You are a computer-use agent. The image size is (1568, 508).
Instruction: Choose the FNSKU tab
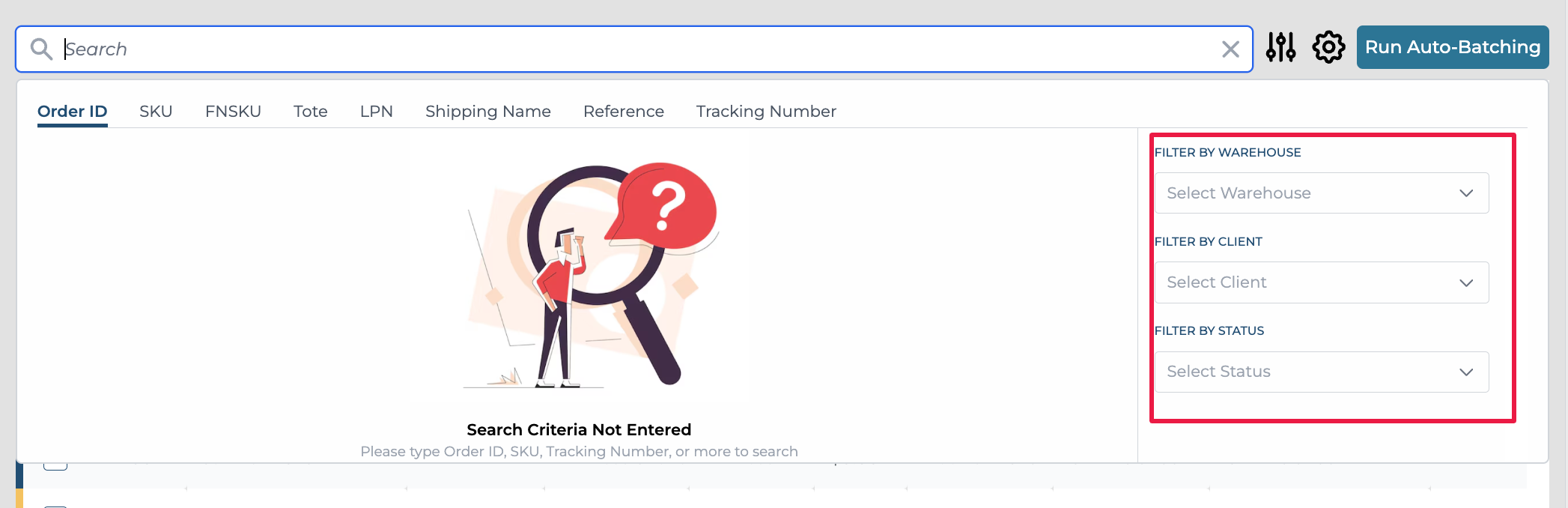(x=233, y=112)
